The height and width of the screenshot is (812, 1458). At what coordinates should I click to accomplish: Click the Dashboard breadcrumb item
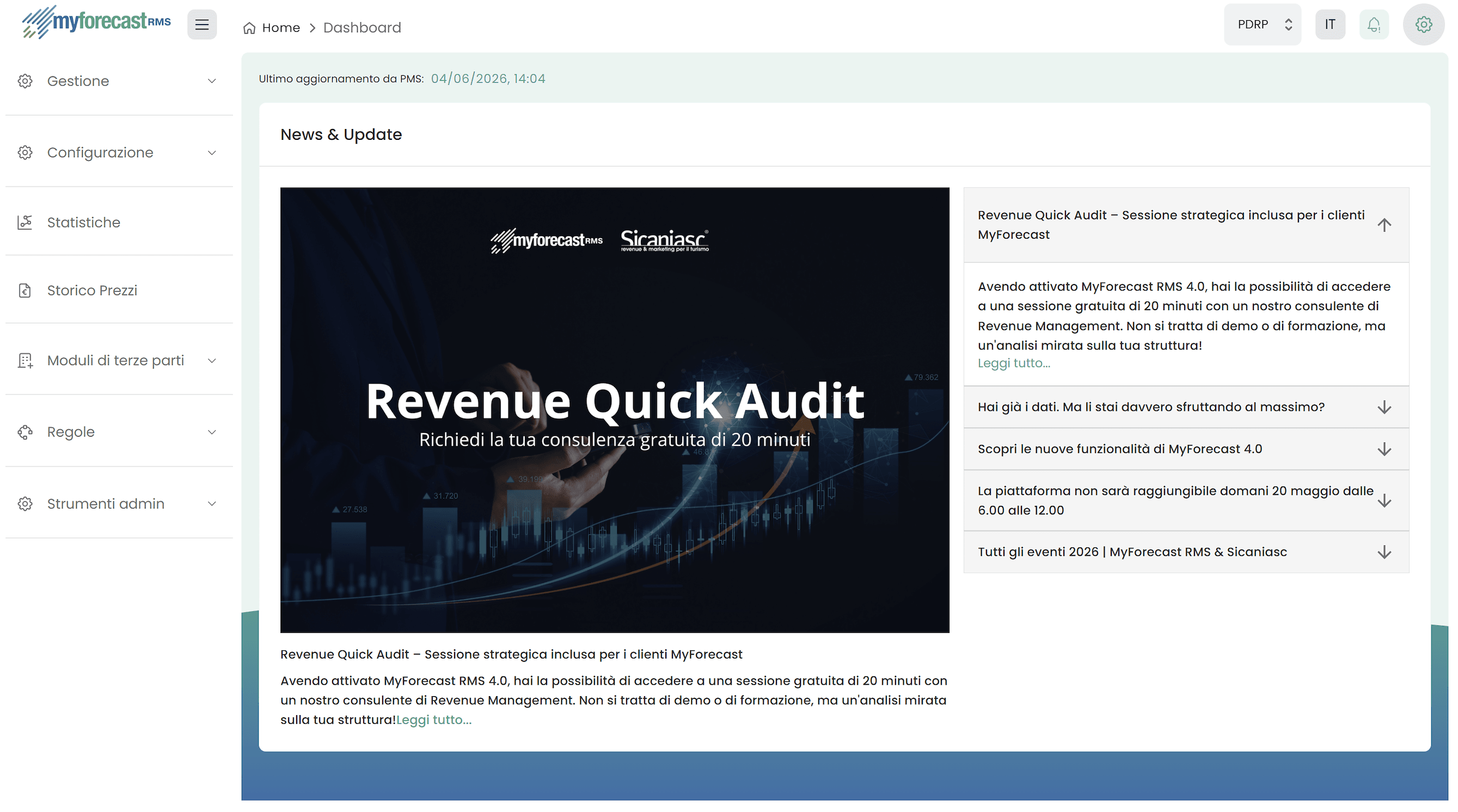pyautogui.click(x=362, y=28)
